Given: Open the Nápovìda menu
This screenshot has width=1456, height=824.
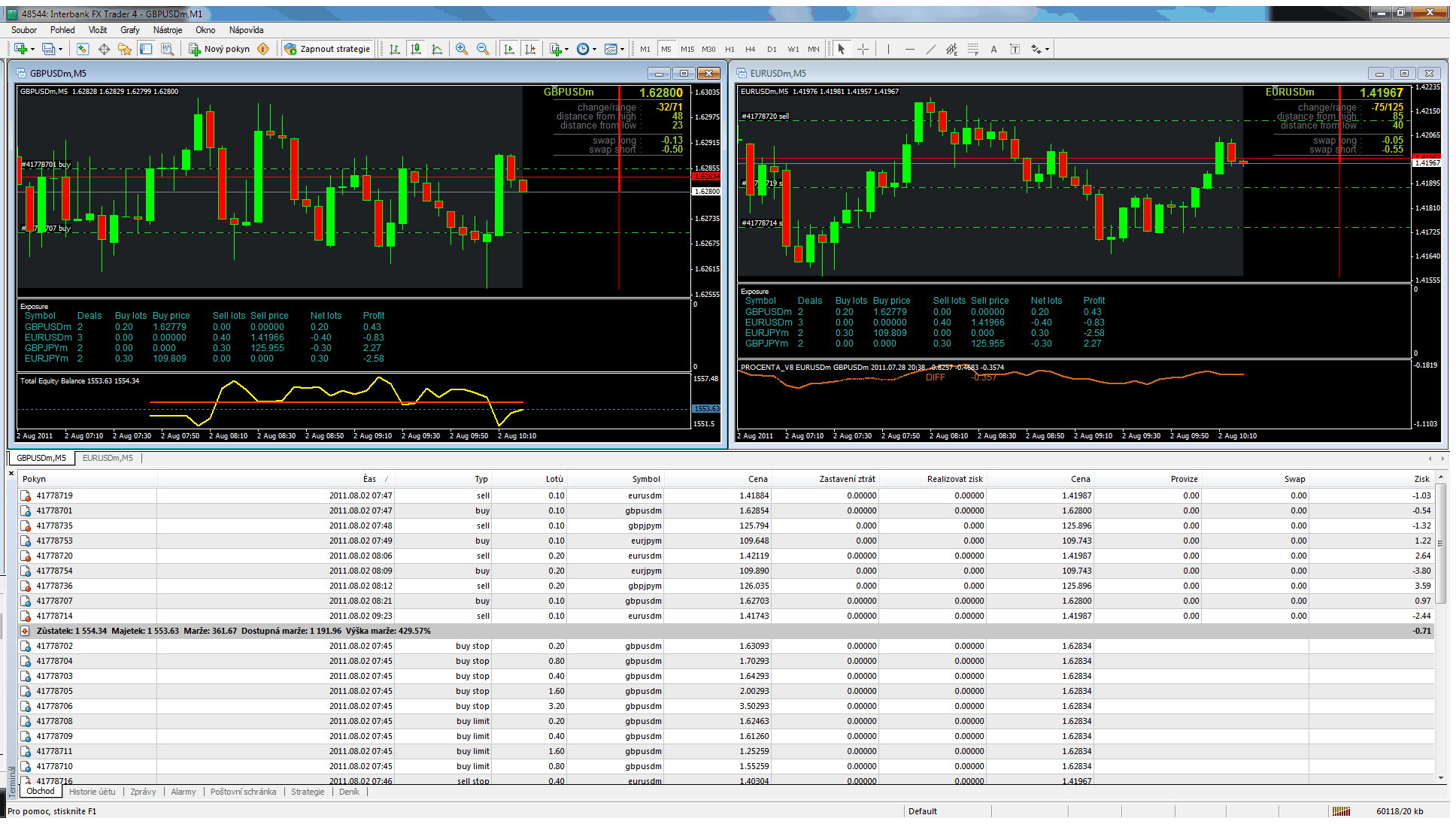Looking at the screenshot, I should pyautogui.click(x=246, y=30).
